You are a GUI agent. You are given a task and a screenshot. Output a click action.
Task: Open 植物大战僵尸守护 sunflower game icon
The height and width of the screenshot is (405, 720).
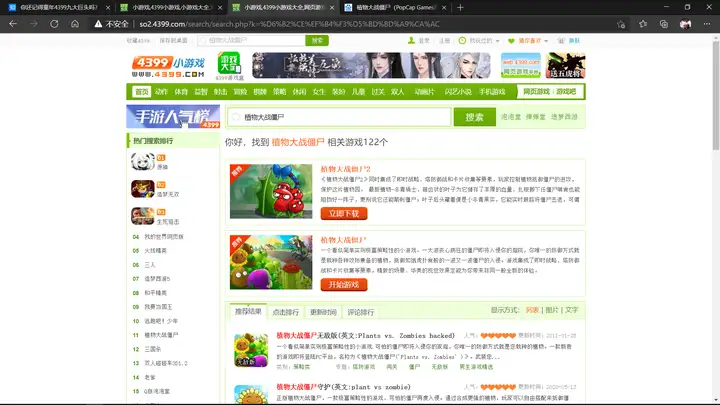pyautogui.click(x=251, y=394)
